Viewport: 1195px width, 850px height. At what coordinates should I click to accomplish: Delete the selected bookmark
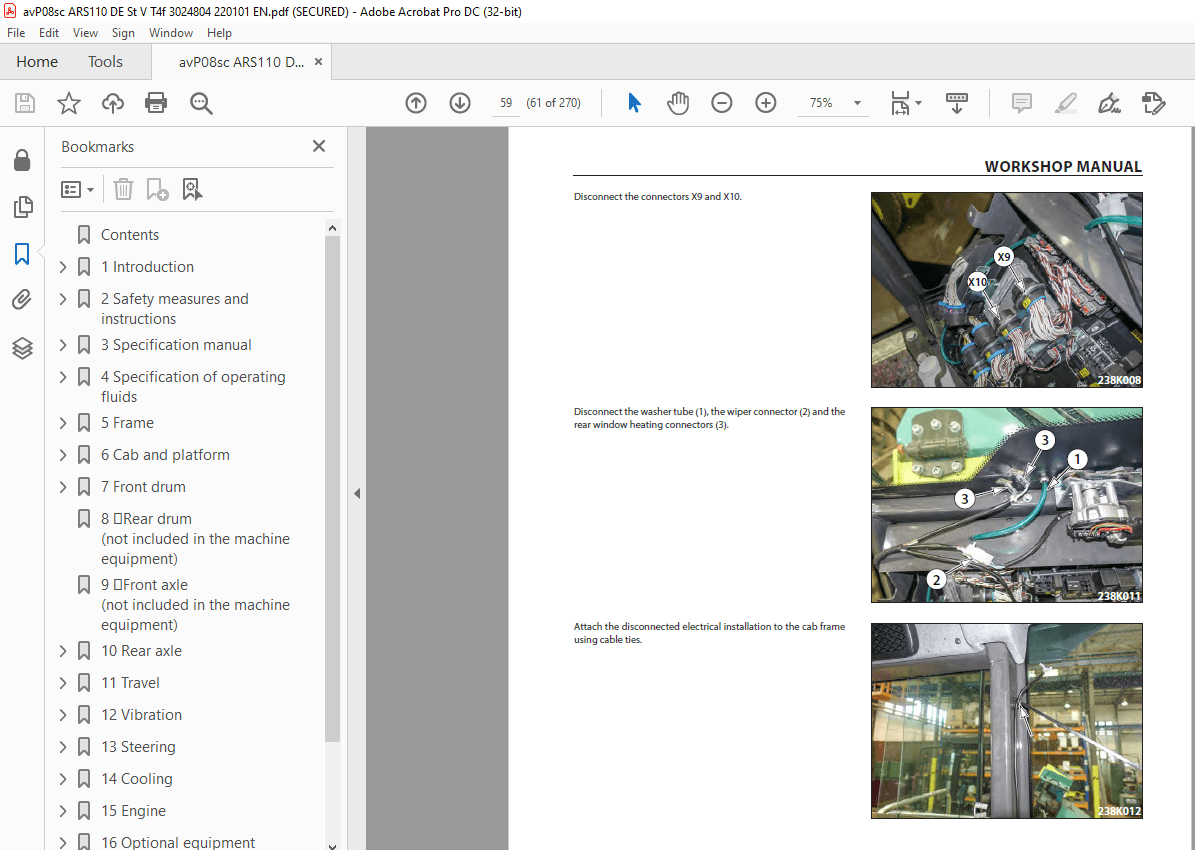click(x=122, y=189)
